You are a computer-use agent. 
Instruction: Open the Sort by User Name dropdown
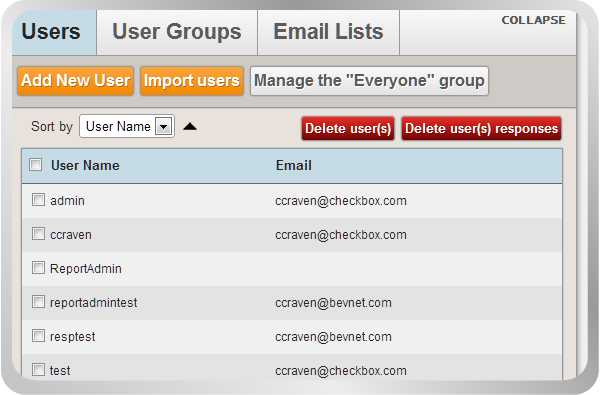point(127,126)
